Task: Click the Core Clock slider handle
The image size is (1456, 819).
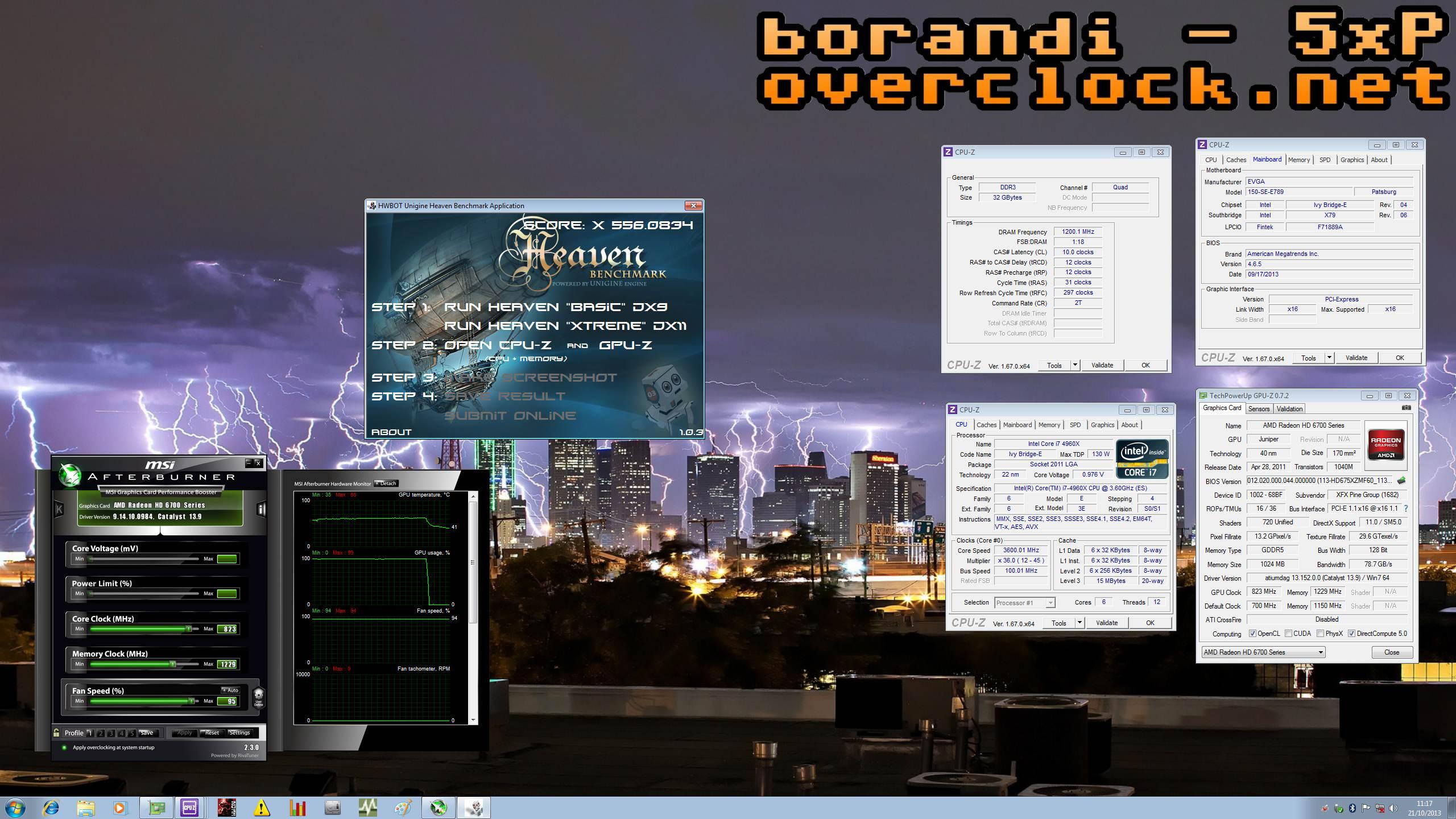Action: tap(188, 629)
